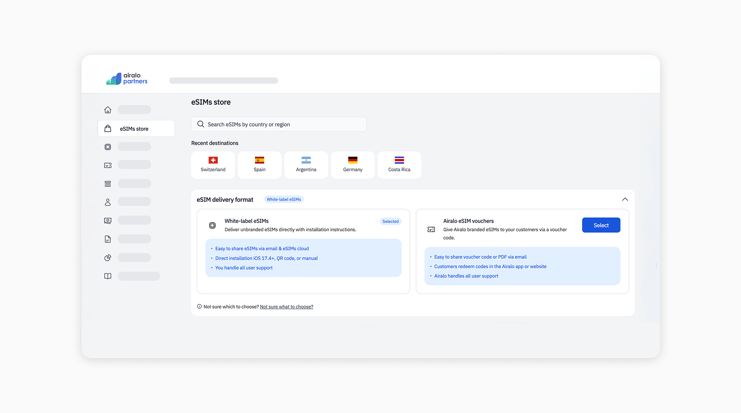Image resolution: width=741 pixels, height=413 pixels.
Task: Click the stacked list icon in the sidebar
Action: pyautogui.click(x=108, y=184)
